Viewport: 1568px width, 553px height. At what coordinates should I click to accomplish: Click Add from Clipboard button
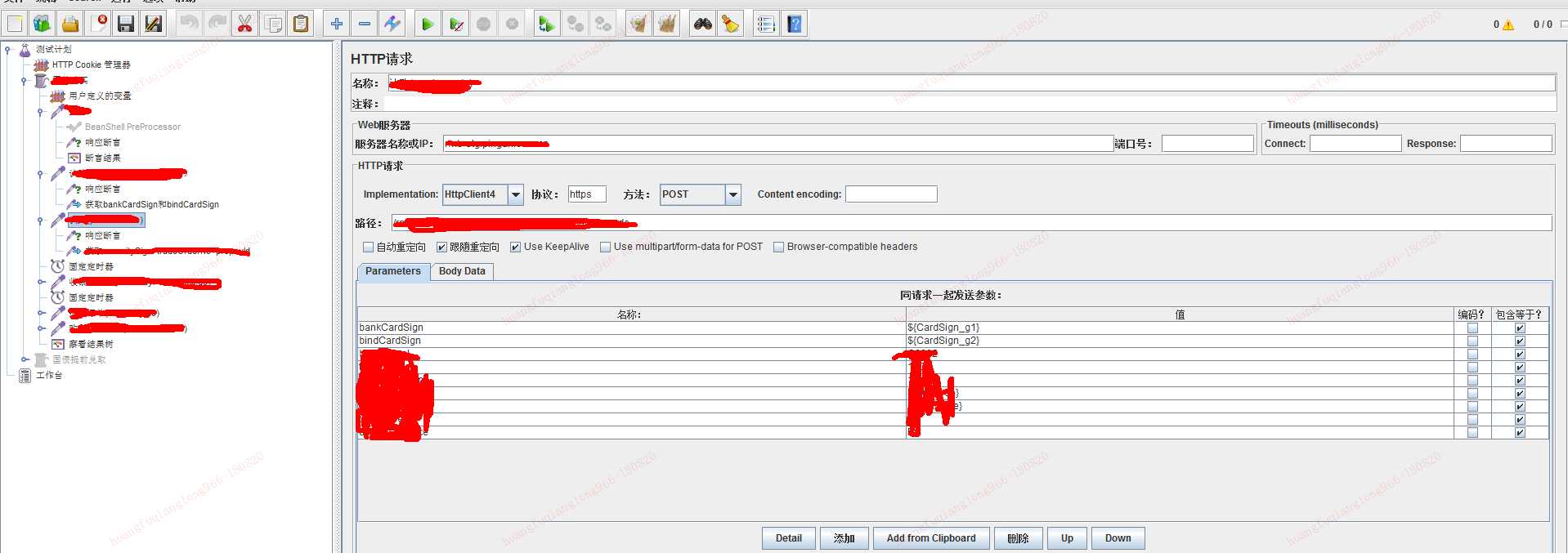[x=931, y=538]
